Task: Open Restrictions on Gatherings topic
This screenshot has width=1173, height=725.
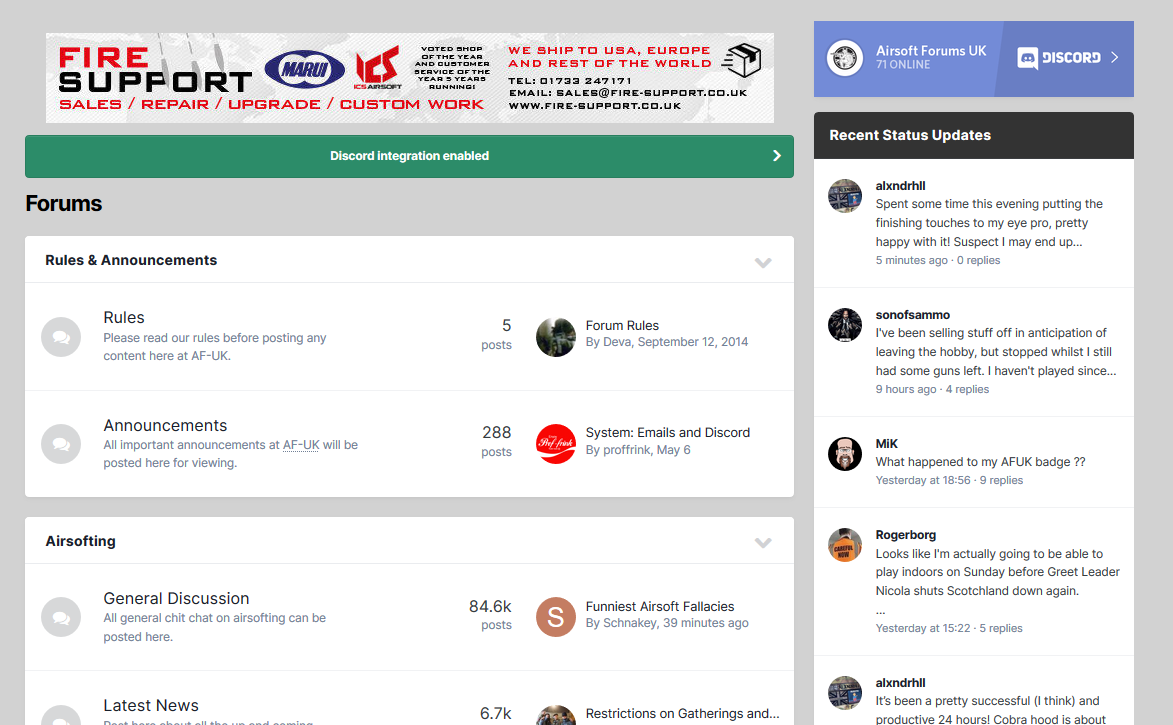Action: [682, 714]
